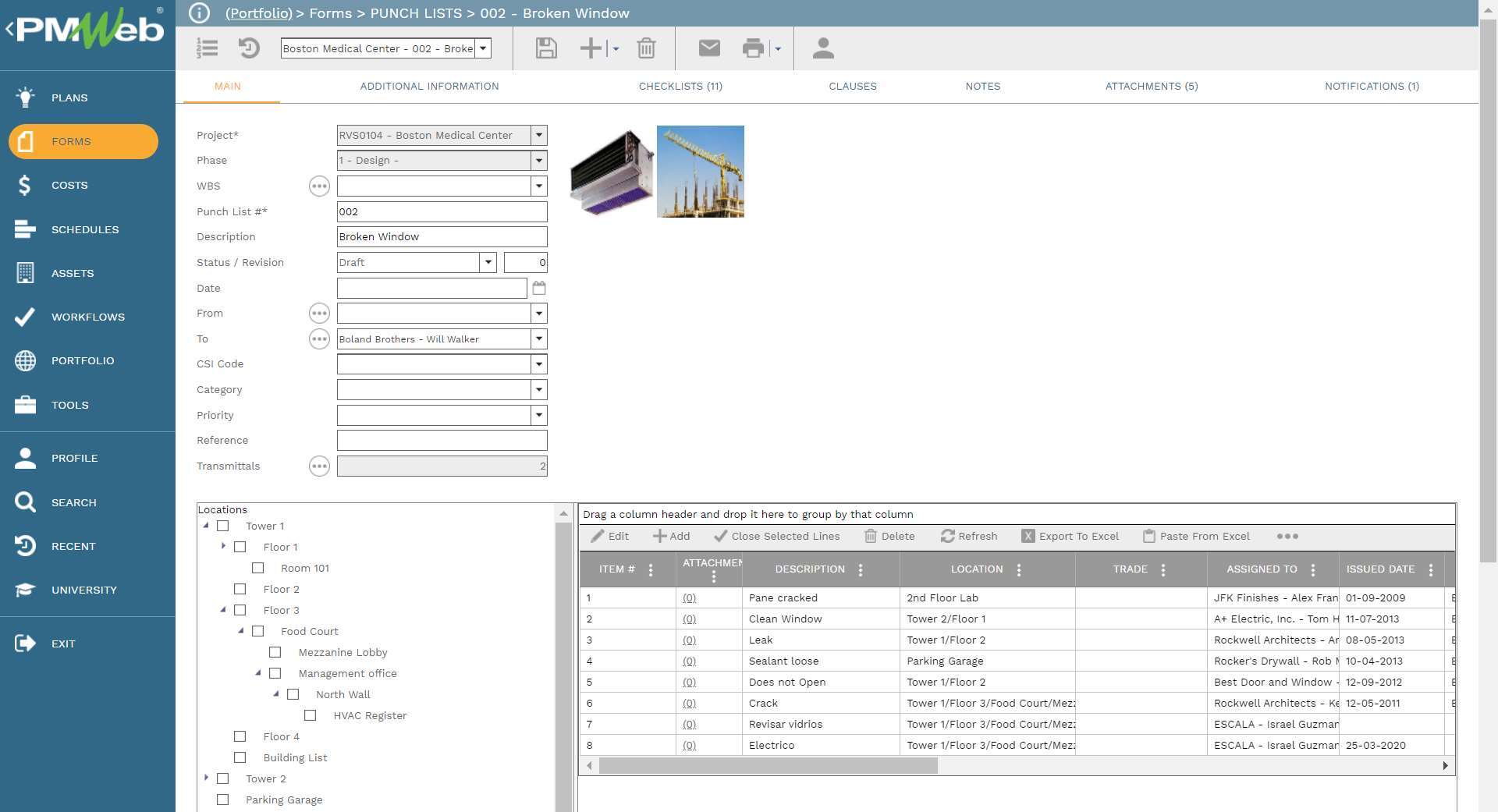
Task: Open the Project dropdown arrow
Action: click(539, 135)
